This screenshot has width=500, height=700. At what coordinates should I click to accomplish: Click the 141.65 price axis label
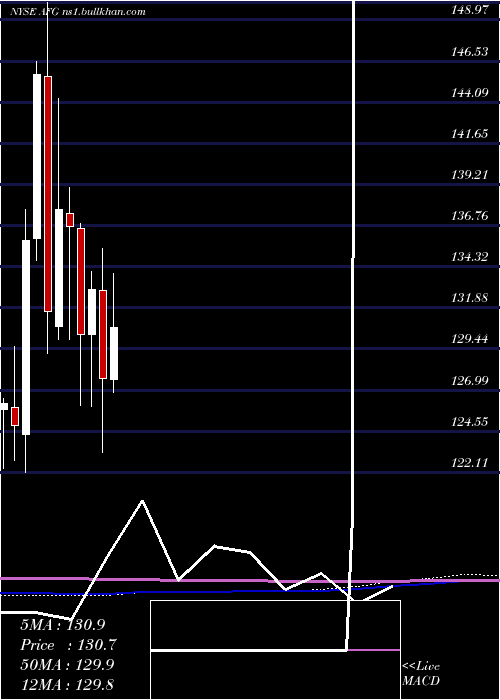point(470,134)
